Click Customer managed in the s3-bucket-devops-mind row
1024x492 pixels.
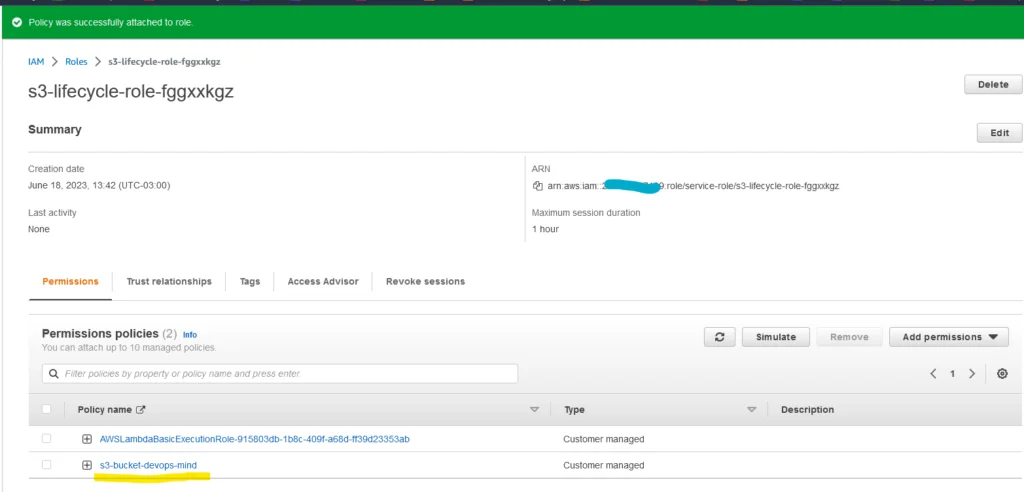603,465
